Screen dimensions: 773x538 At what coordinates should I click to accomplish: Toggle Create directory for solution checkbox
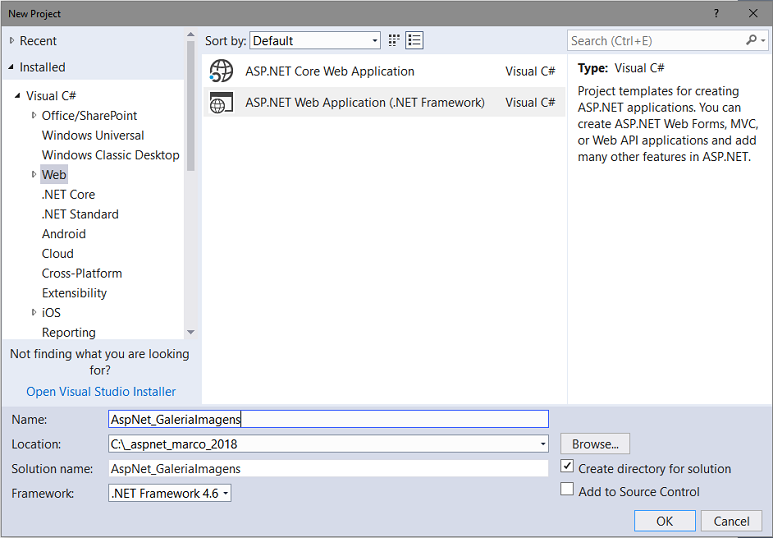point(567,467)
